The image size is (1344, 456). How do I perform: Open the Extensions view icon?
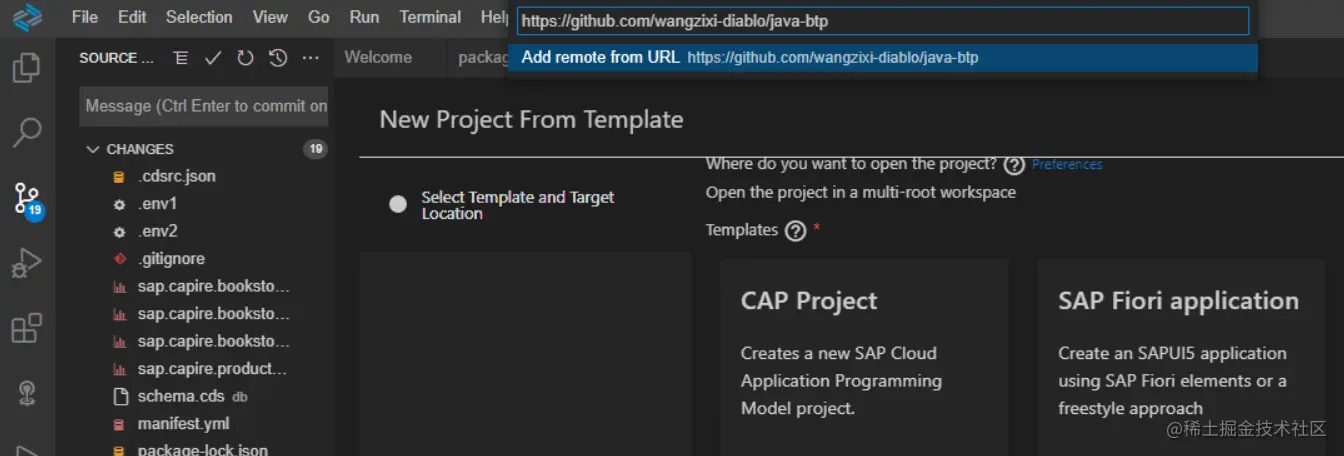(27, 328)
